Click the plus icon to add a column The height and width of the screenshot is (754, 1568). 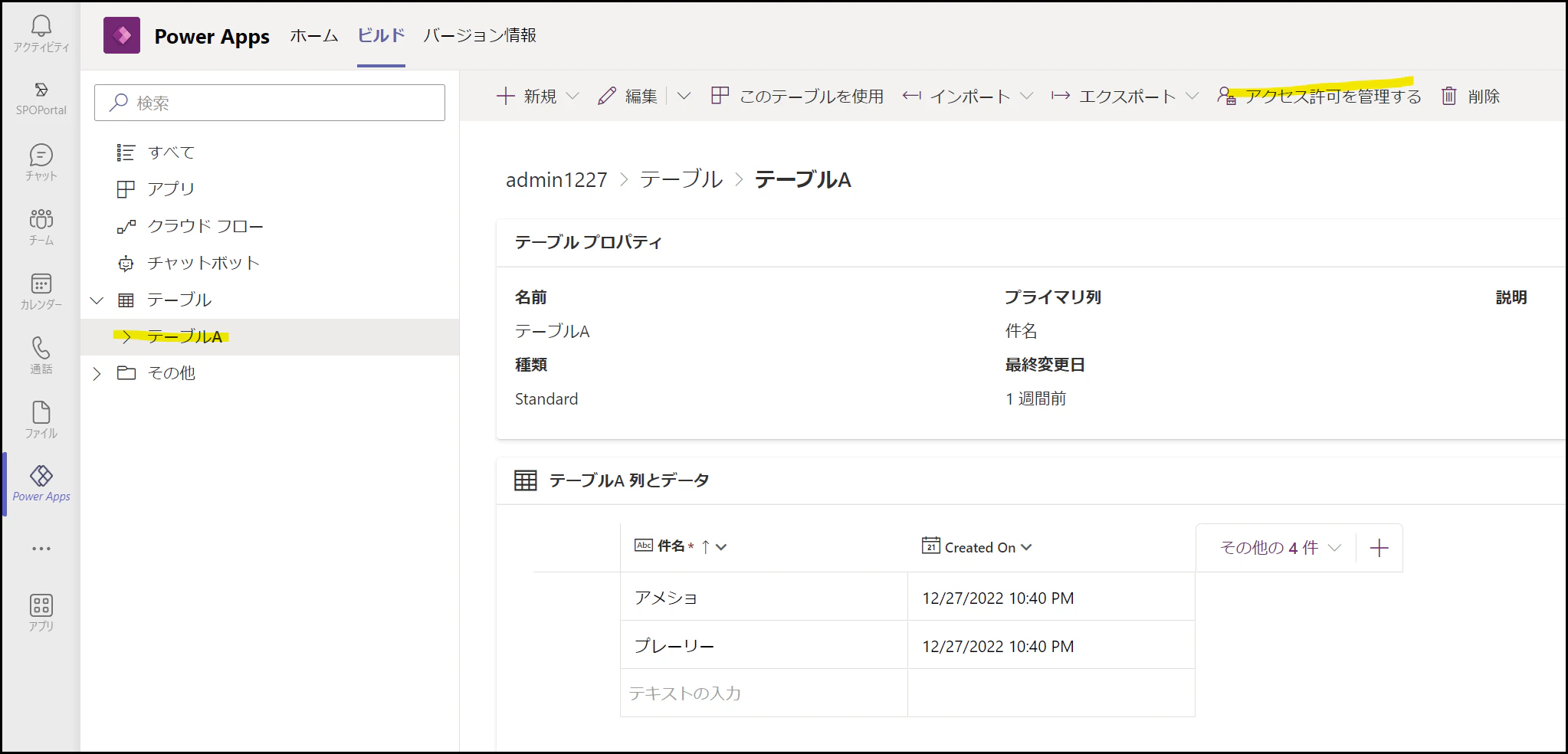pyautogui.click(x=1379, y=548)
